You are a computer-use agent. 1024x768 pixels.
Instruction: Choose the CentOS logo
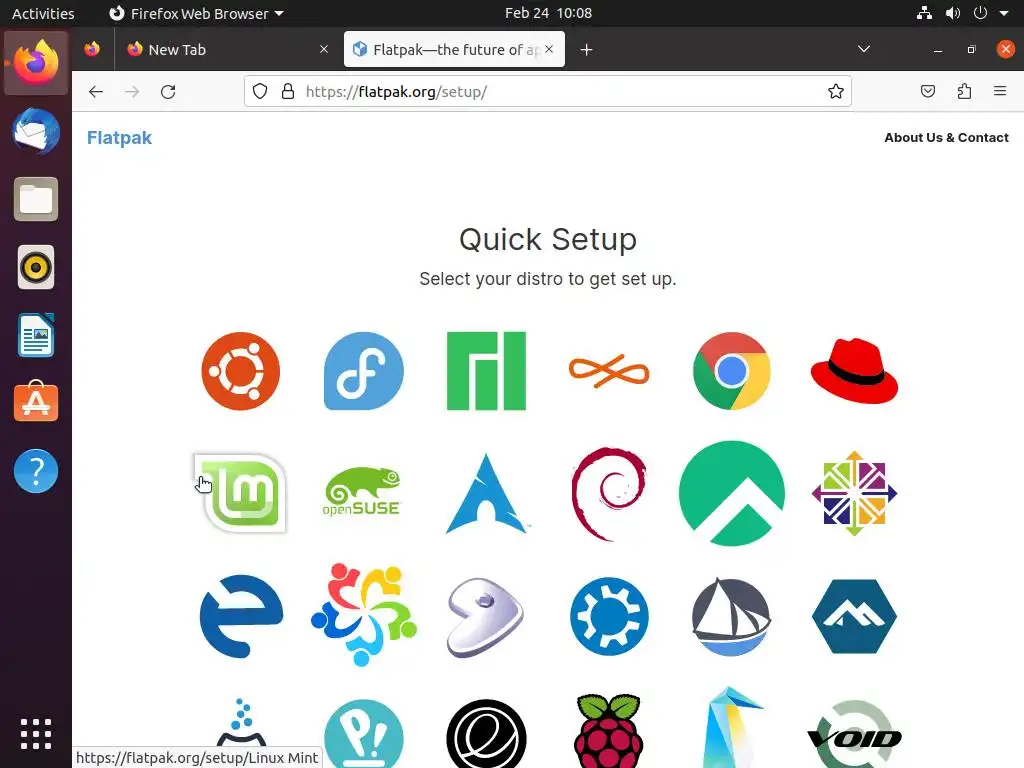(x=854, y=494)
